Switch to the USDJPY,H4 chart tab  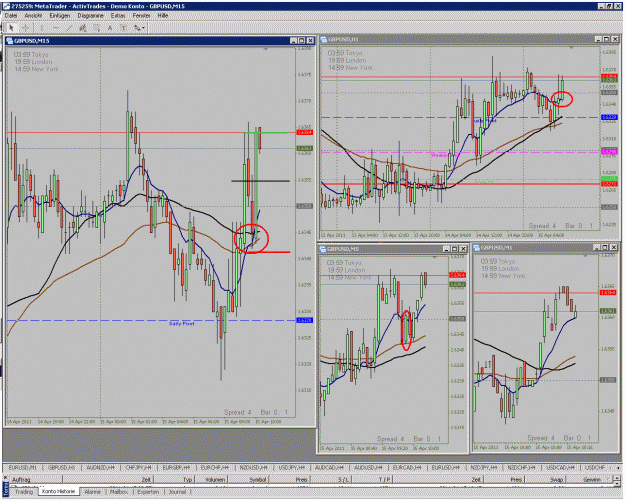coord(293,468)
